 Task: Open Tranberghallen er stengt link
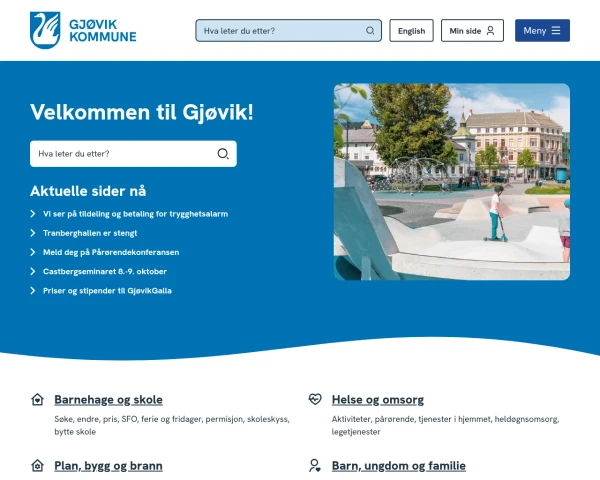pos(90,233)
